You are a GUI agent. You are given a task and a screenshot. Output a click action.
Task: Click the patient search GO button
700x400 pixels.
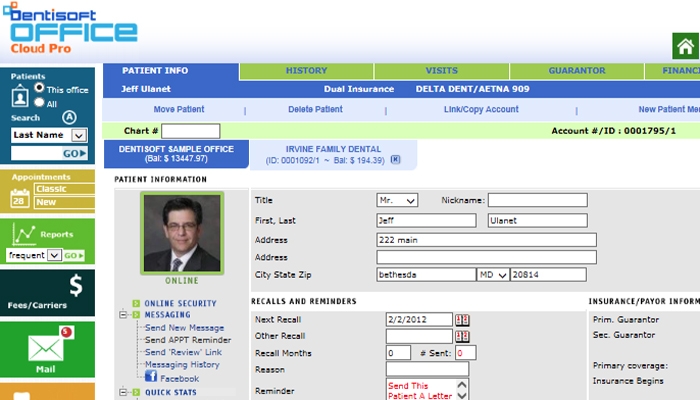(x=74, y=154)
